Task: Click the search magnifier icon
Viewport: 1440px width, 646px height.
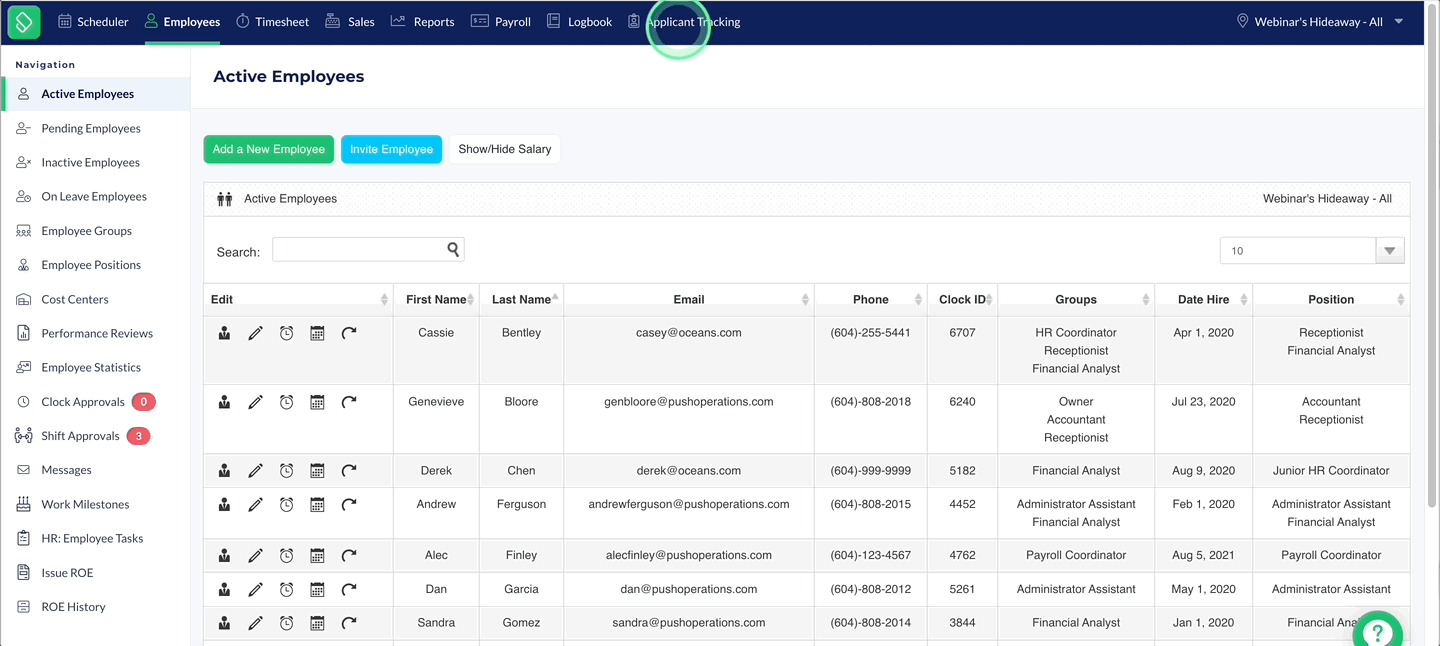Action: 453,250
